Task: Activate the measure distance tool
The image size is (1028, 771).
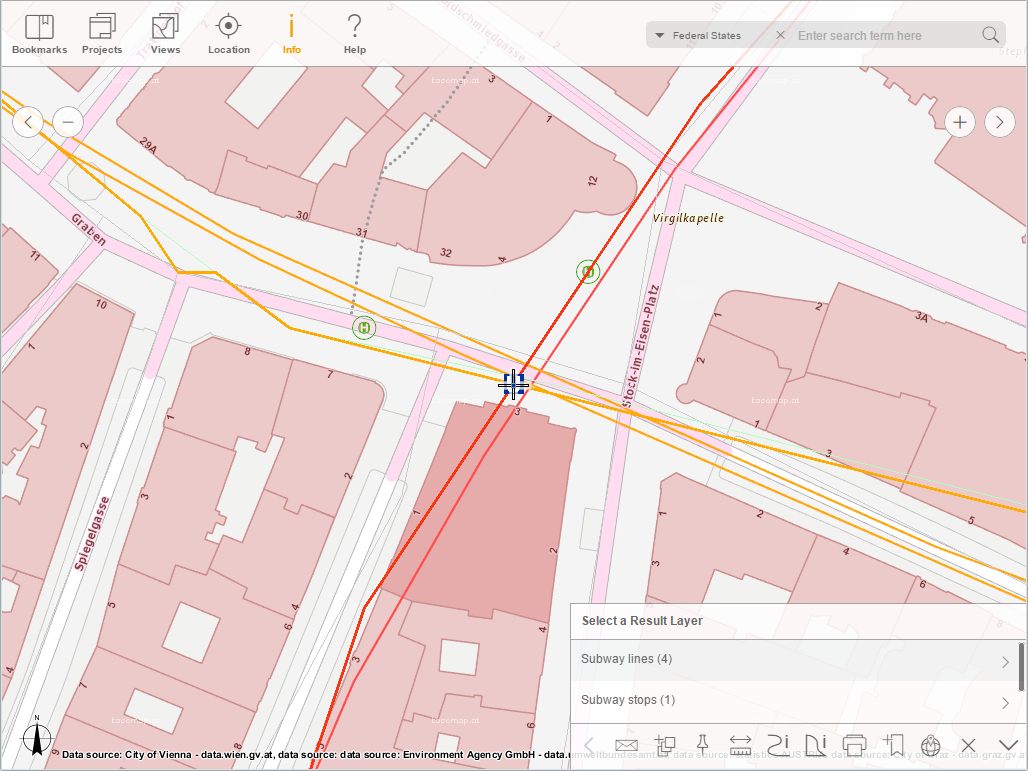Action: click(740, 745)
